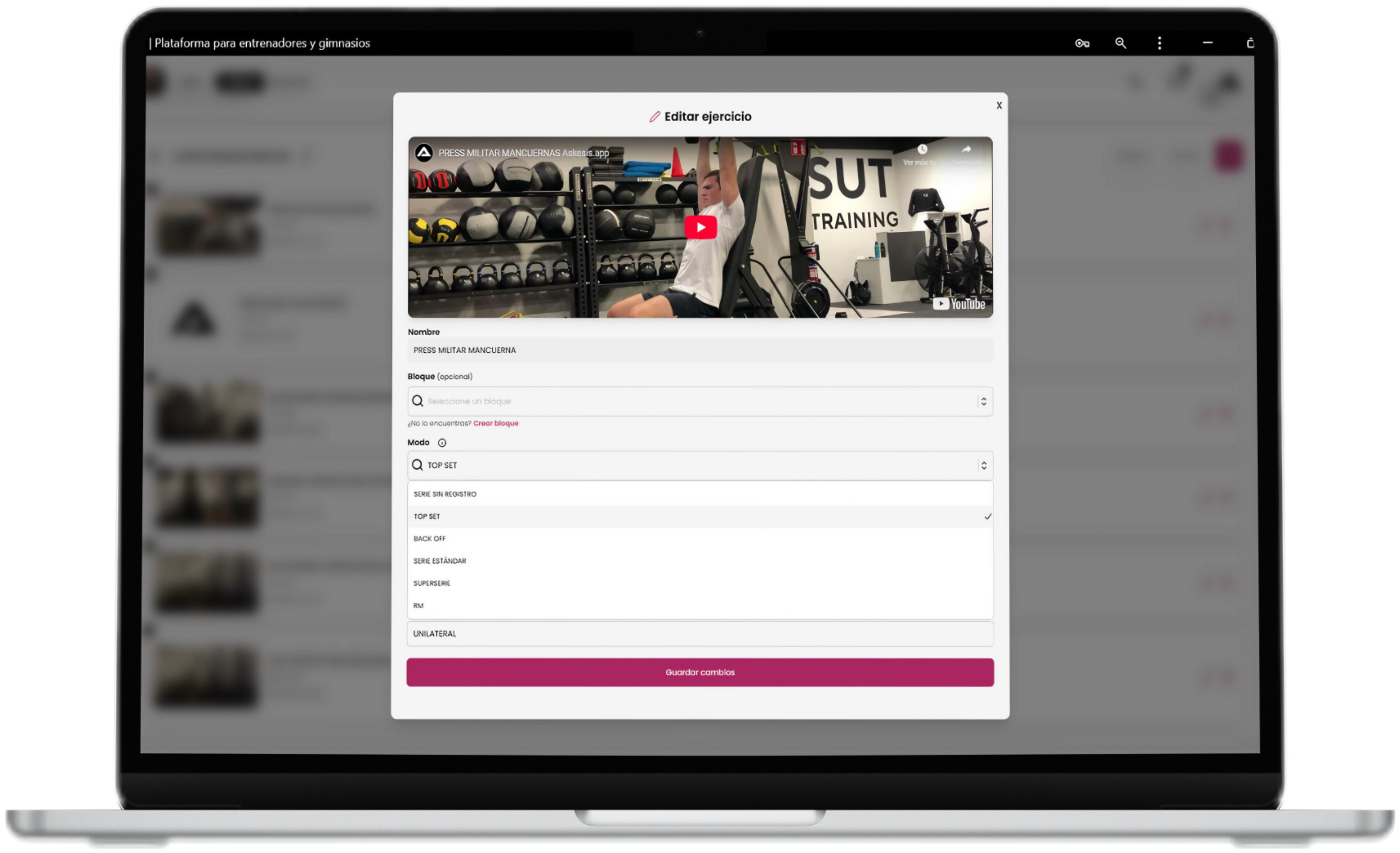This screenshot has height=853, width=1400.
Task: Click the browser zoom magnifier icon
Action: [x=1120, y=43]
